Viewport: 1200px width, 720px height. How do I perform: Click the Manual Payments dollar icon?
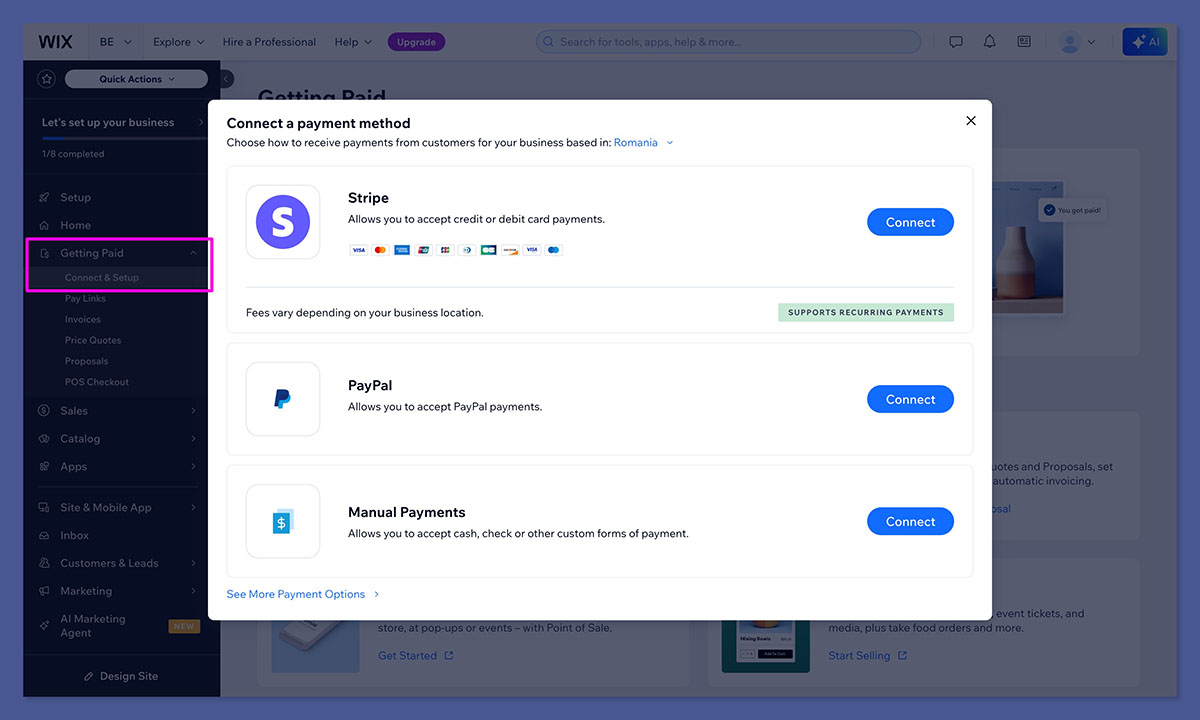click(x=283, y=522)
